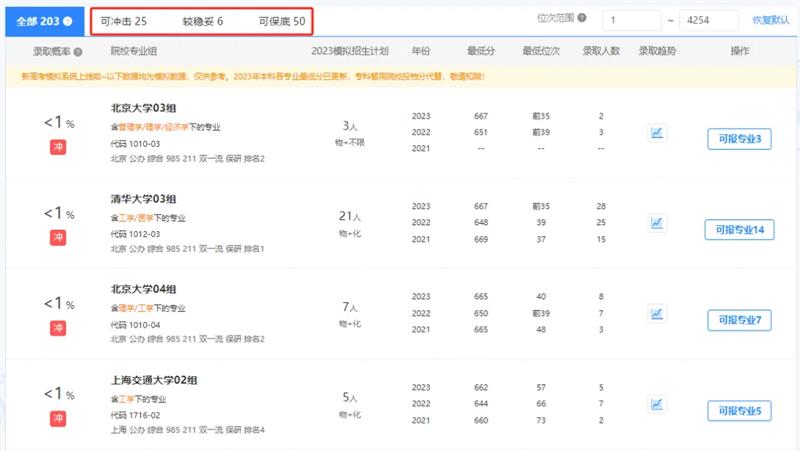Screen dimensions: 800x451
Task: Open admission trend chart for 清华大学03组
Action: pyautogui.click(x=657, y=222)
